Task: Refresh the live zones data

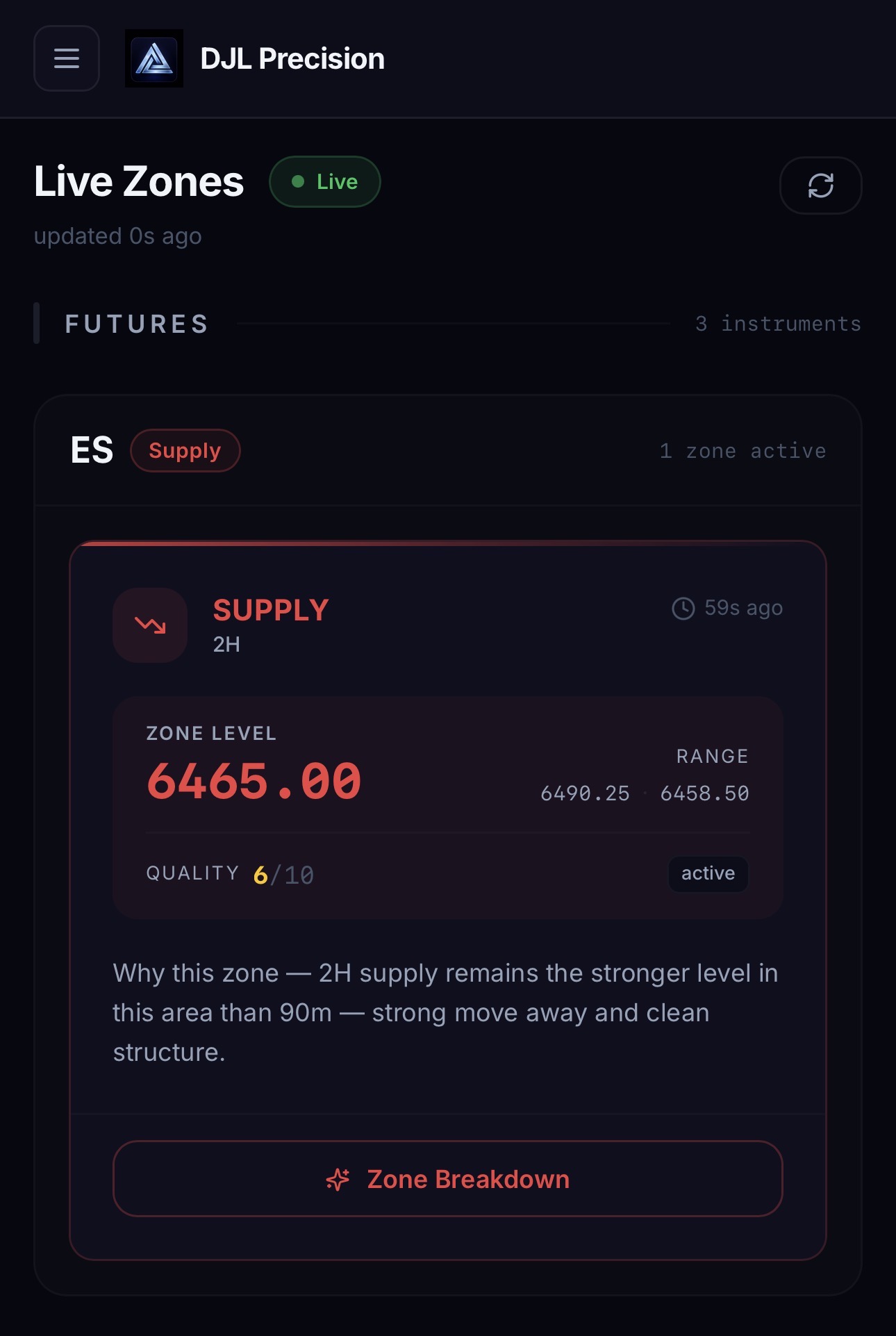Action: pyautogui.click(x=821, y=185)
